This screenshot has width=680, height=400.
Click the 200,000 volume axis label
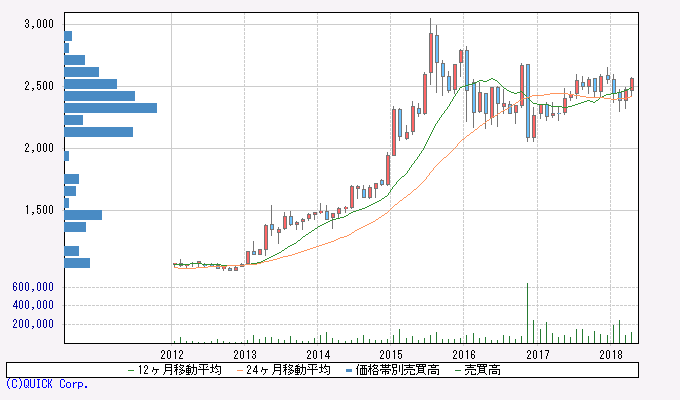pos(33,324)
